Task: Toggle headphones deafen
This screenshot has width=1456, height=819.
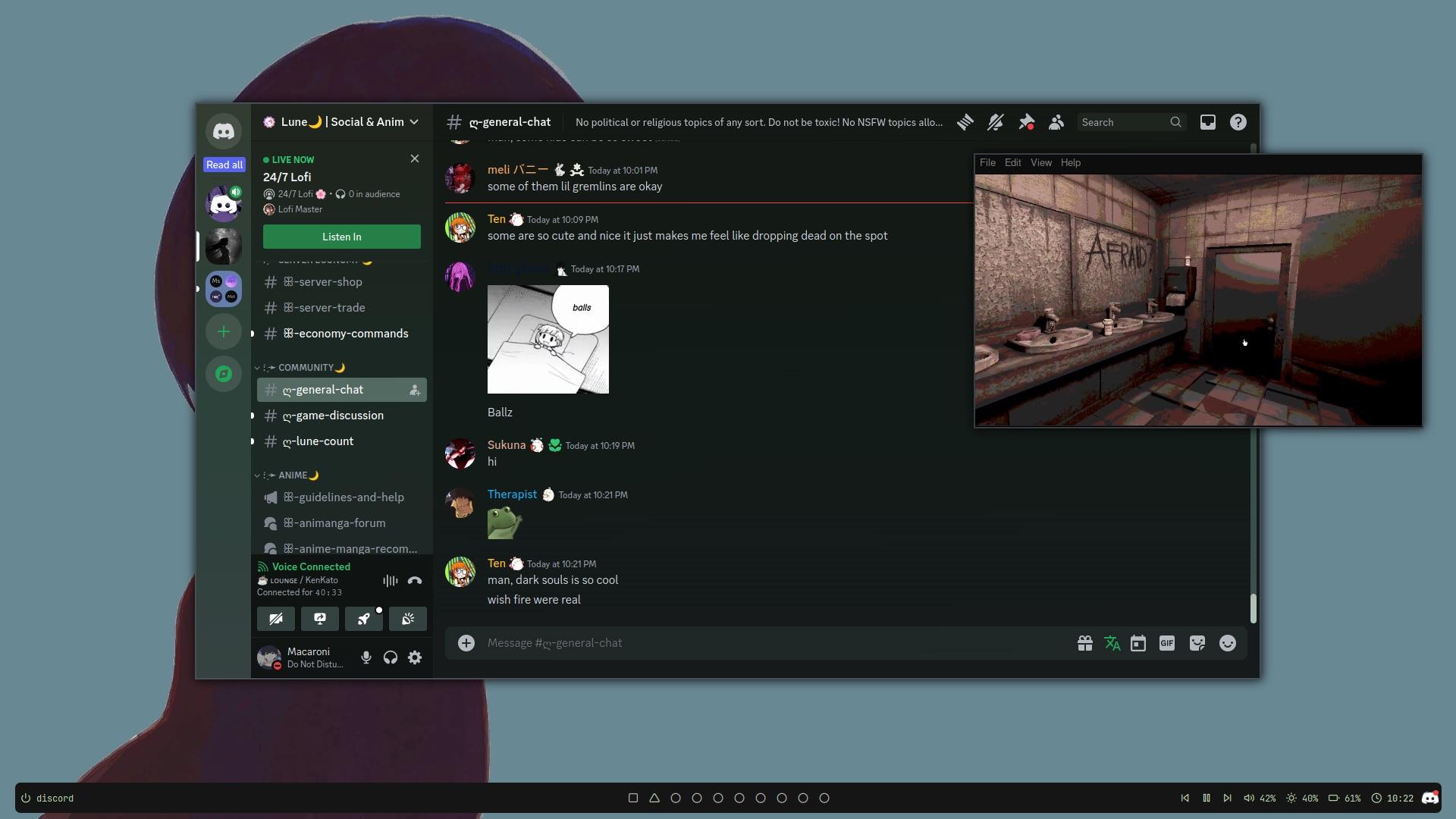Action: [391, 657]
